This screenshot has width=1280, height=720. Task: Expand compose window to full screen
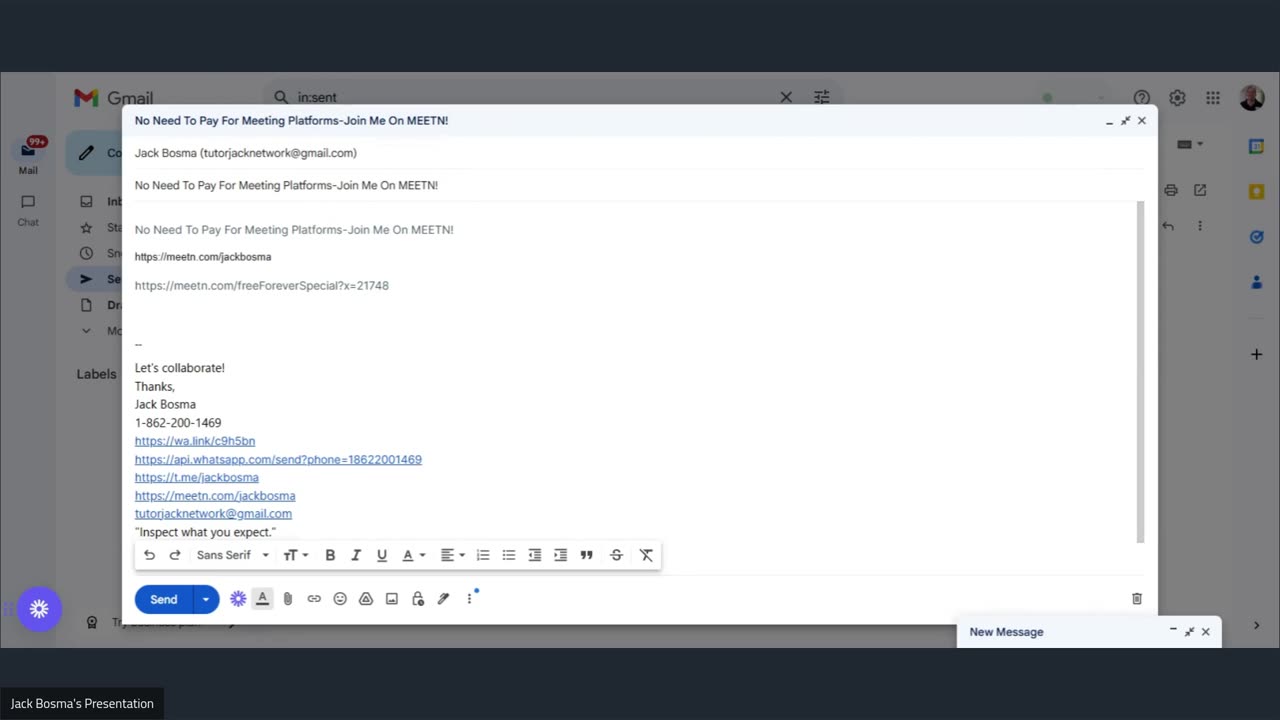(1125, 120)
